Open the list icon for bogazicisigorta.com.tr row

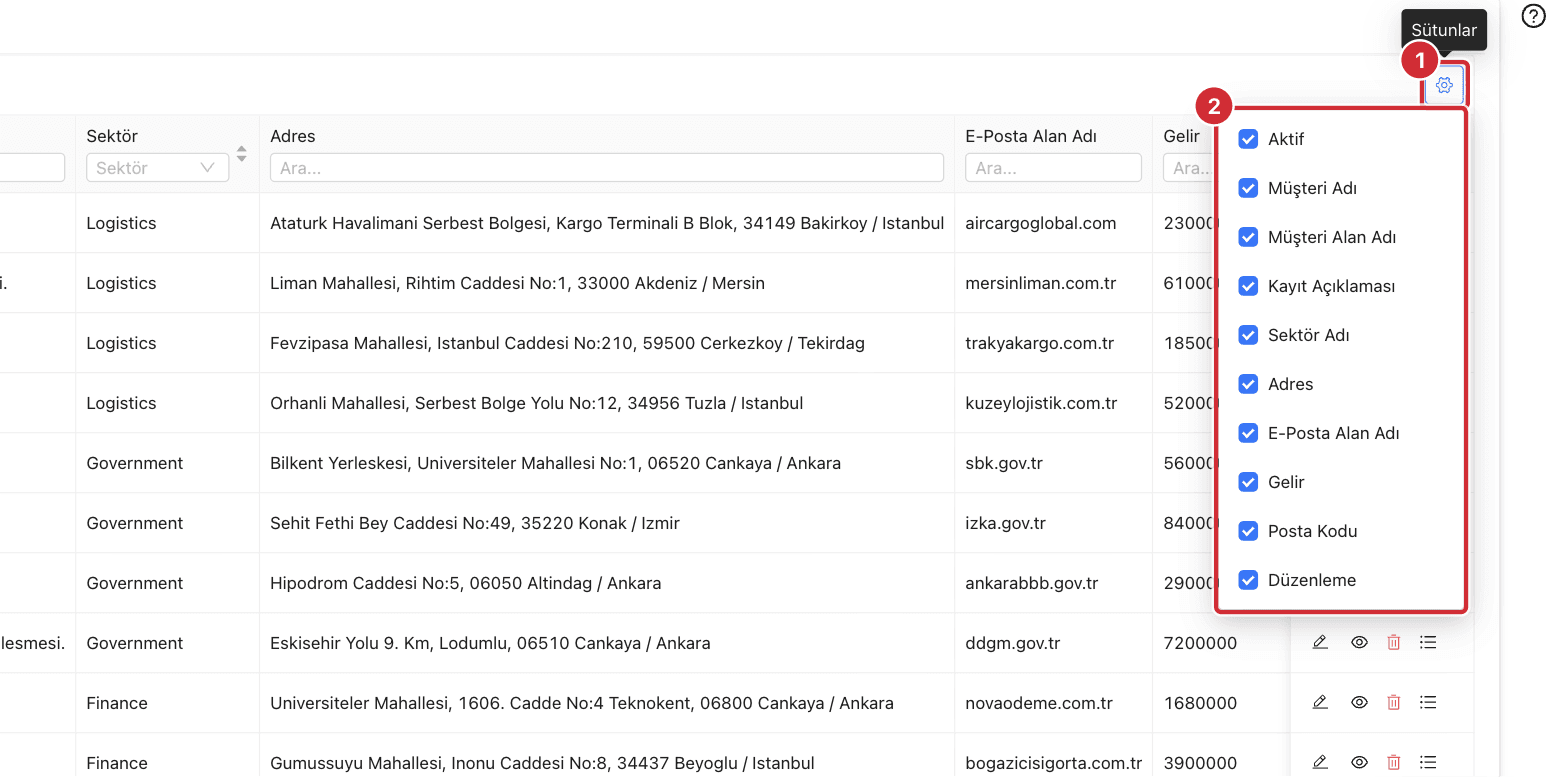click(x=1428, y=762)
